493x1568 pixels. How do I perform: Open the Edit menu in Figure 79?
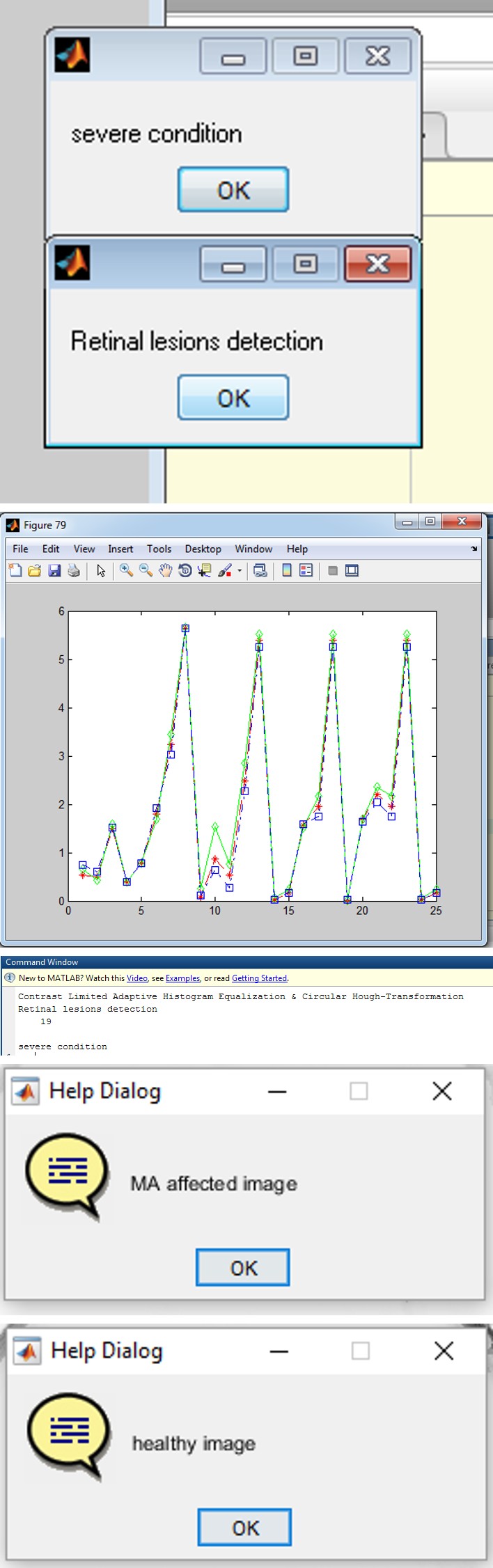51,549
